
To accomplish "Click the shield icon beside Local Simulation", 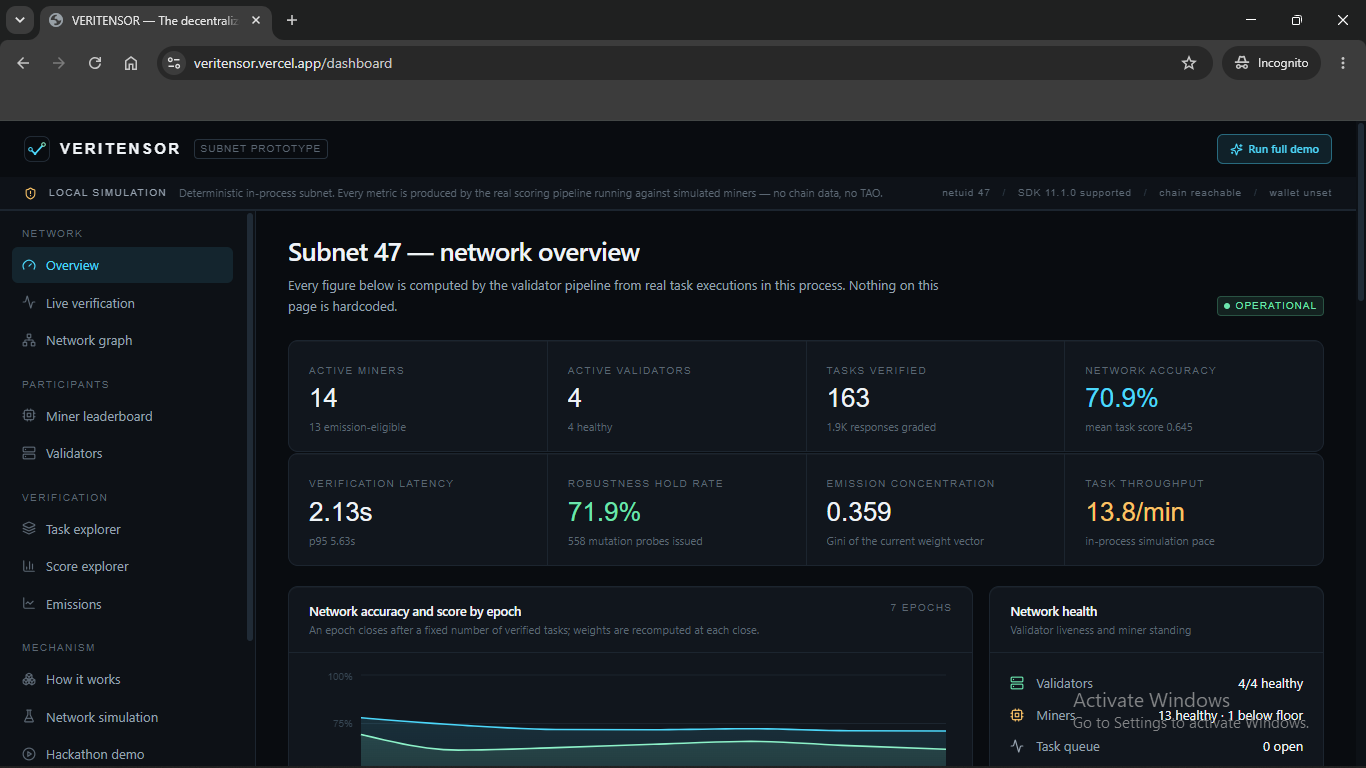I will click(31, 193).
